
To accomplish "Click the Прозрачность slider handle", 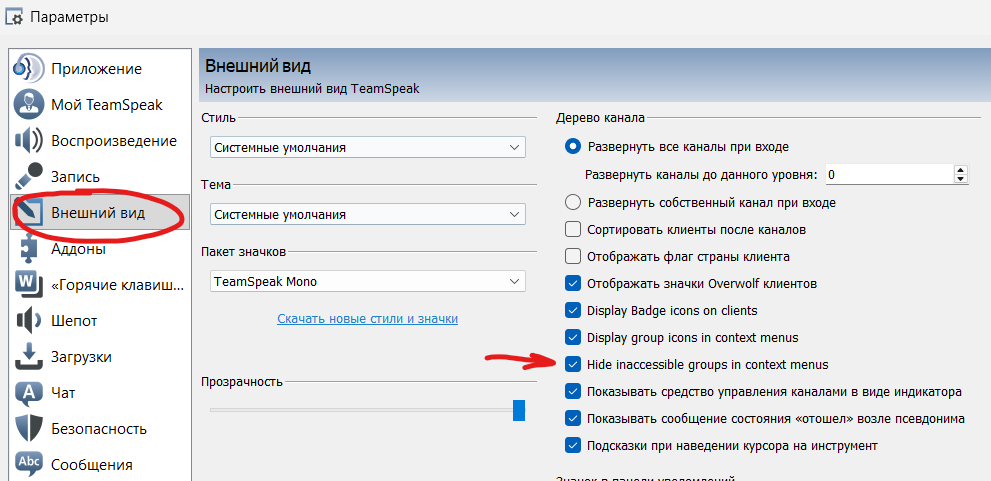I will point(519,410).
